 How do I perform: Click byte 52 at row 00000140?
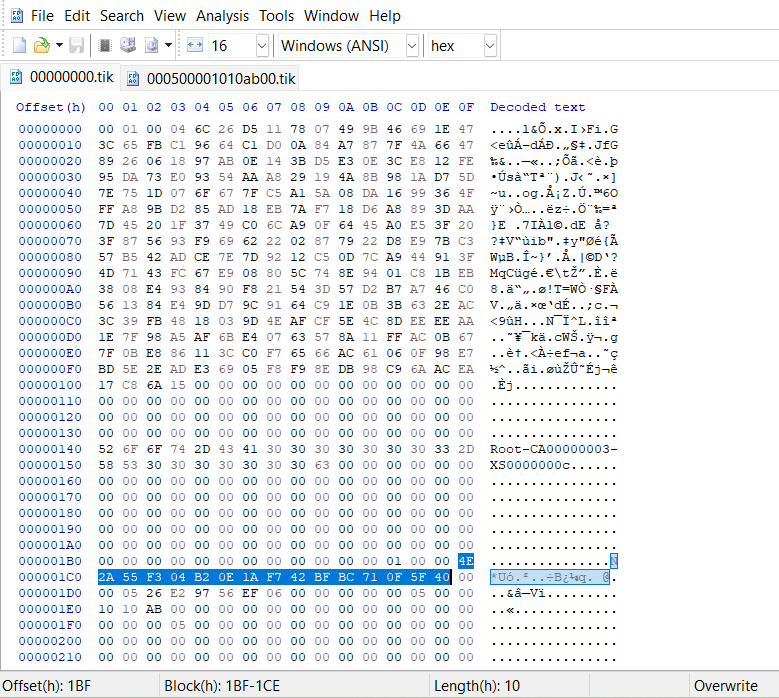[x=106, y=449]
